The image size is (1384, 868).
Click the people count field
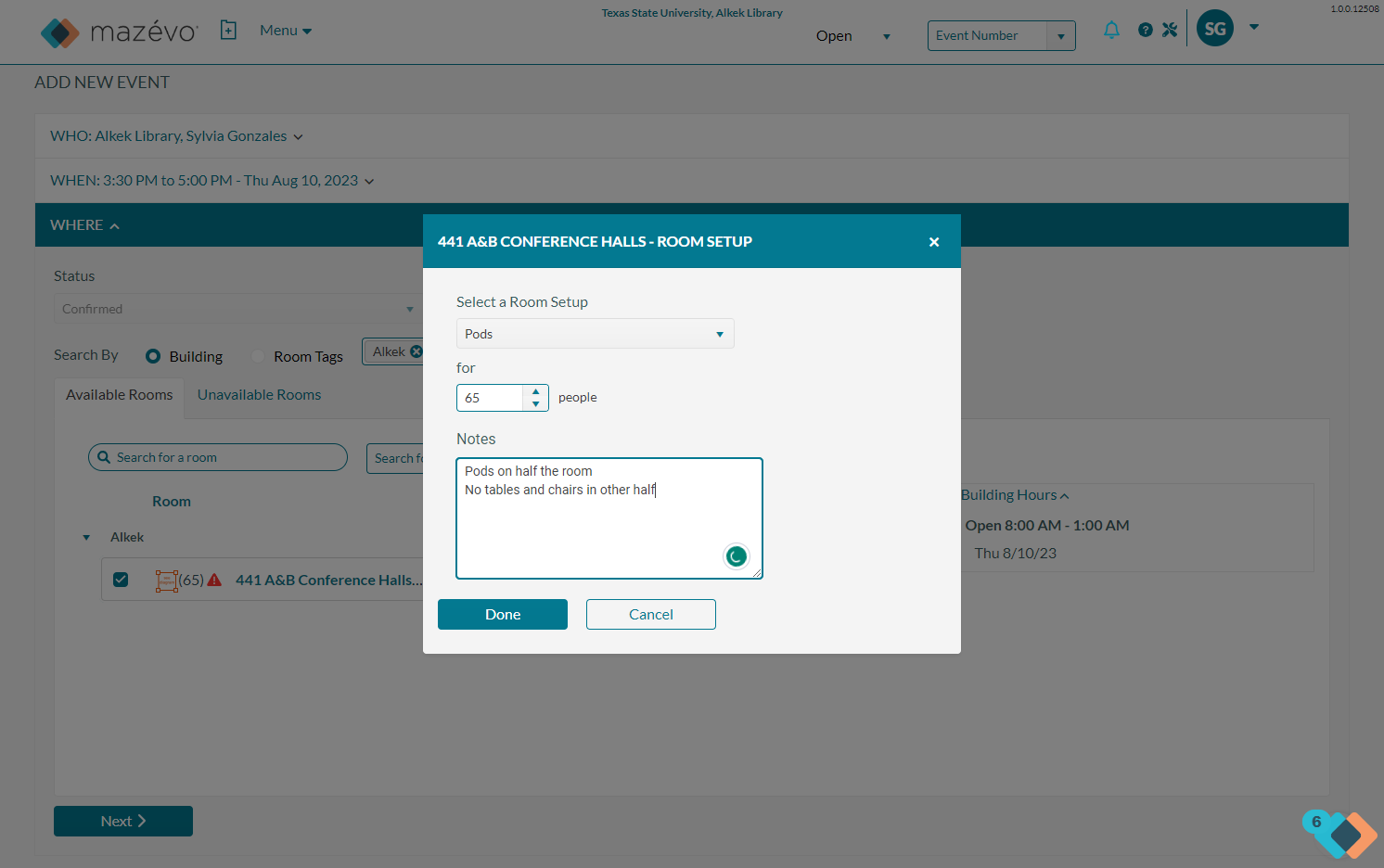coord(491,398)
